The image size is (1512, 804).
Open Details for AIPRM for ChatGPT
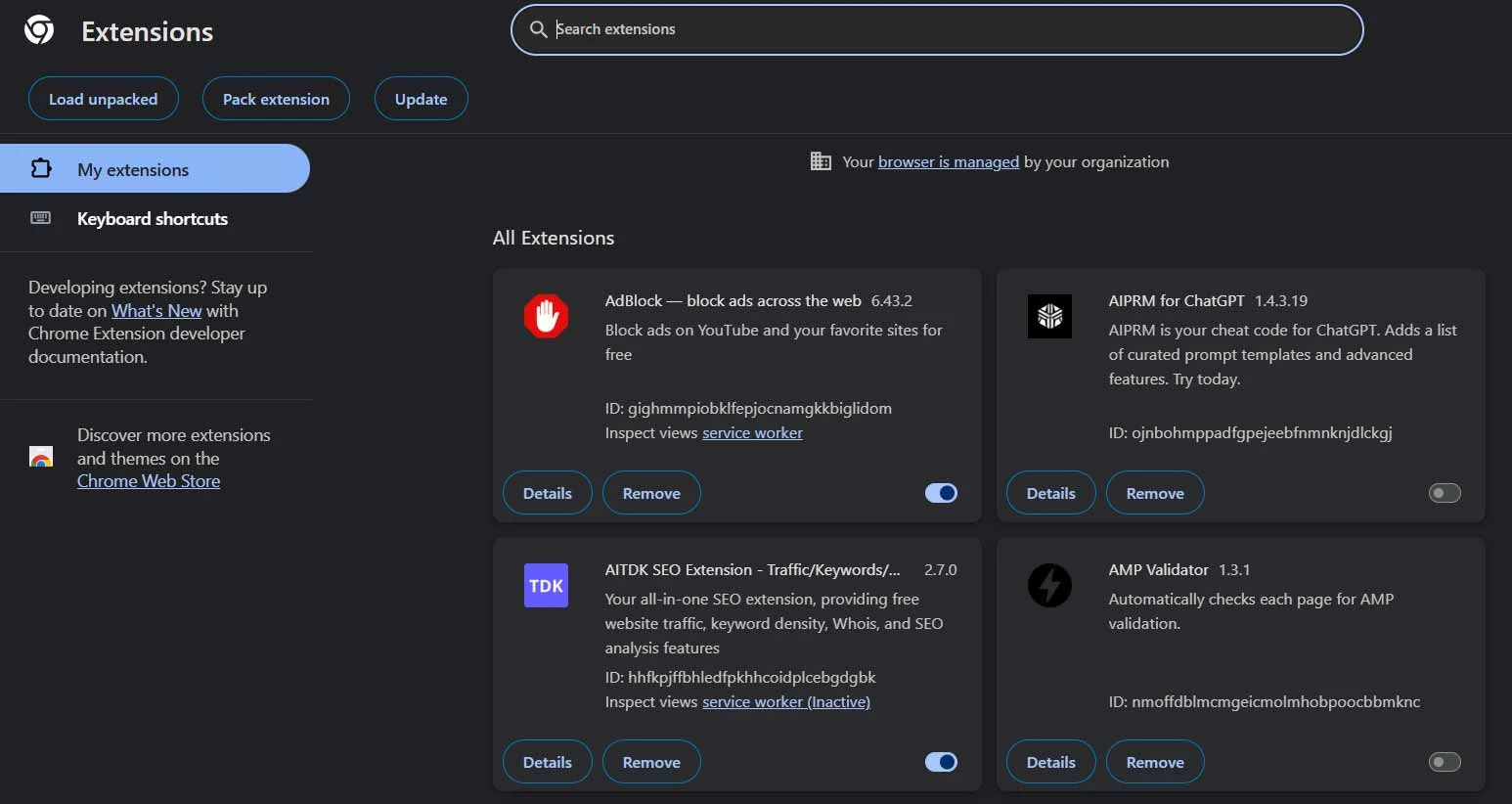click(1051, 493)
